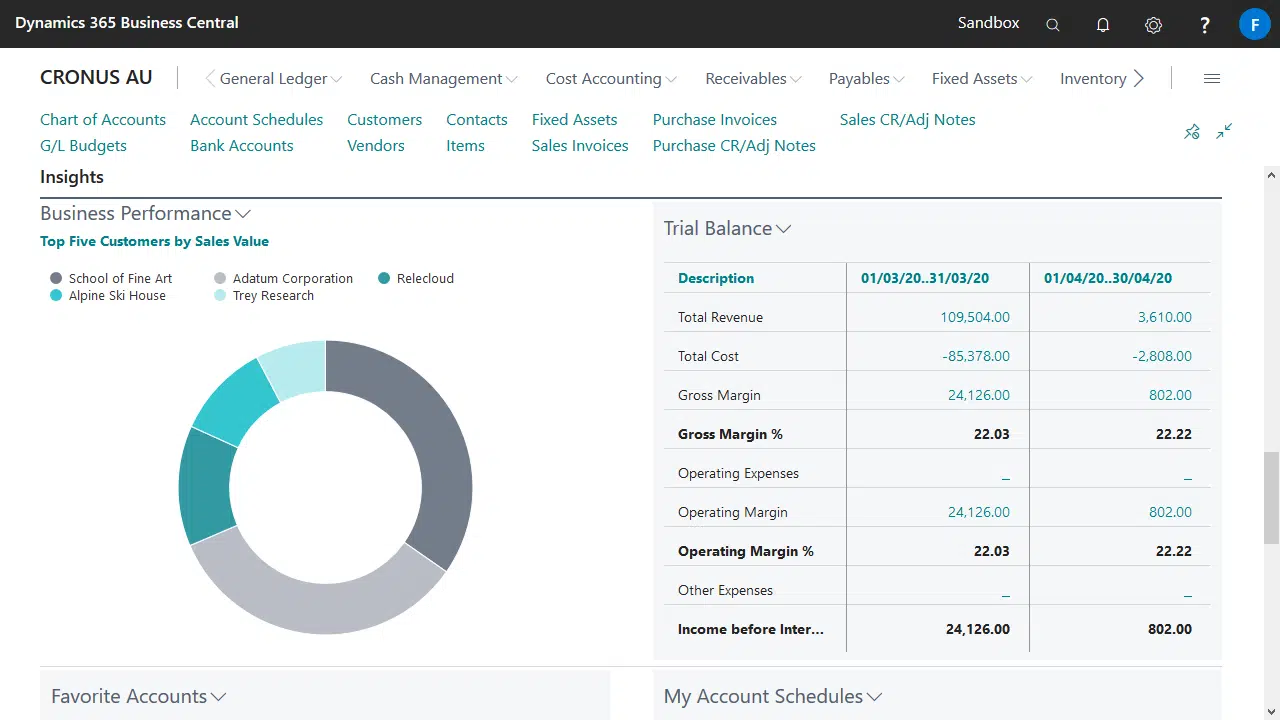Expand the Trial Balance dropdown
The width and height of the screenshot is (1280, 720).
(x=727, y=229)
